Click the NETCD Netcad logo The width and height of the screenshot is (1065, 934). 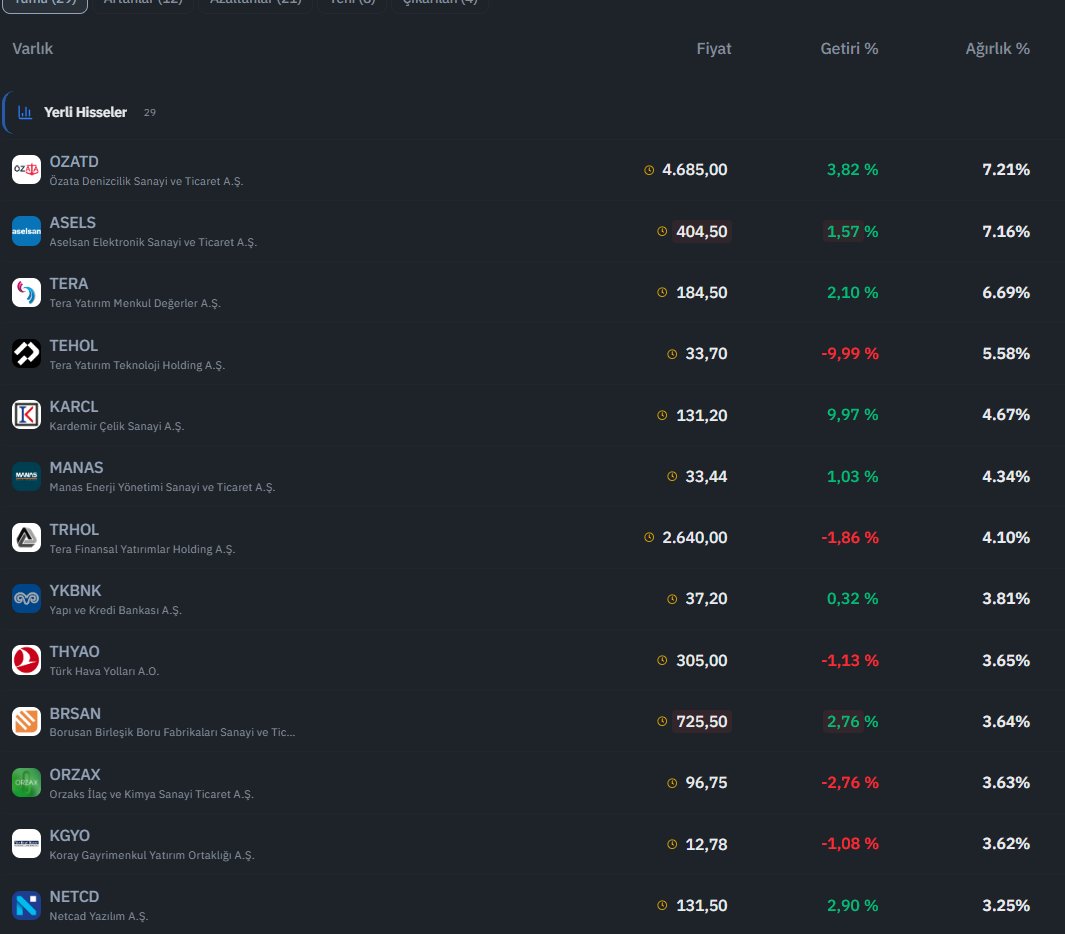tap(26, 905)
